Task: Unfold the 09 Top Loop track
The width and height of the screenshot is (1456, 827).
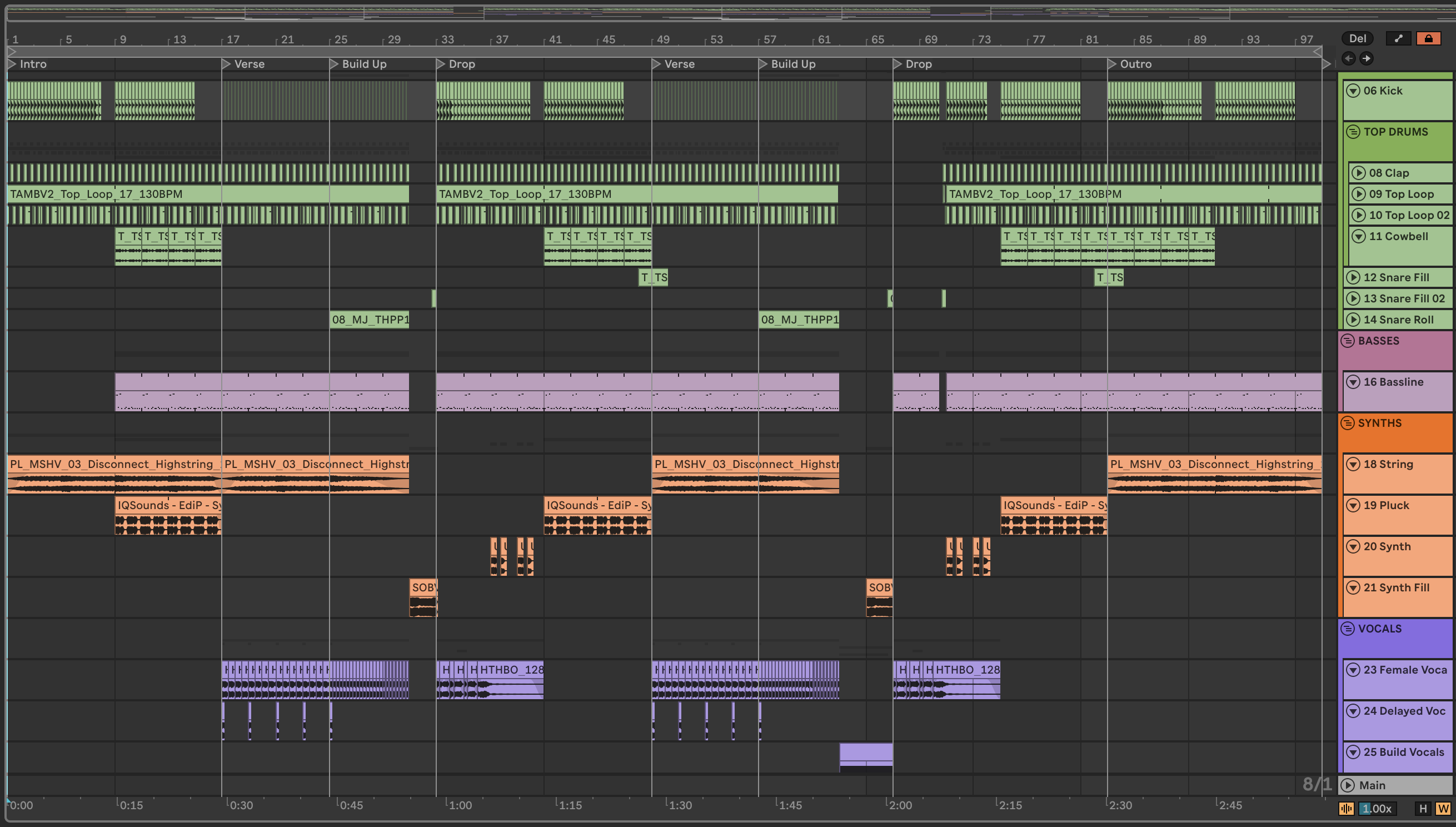Action: pyautogui.click(x=1358, y=195)
